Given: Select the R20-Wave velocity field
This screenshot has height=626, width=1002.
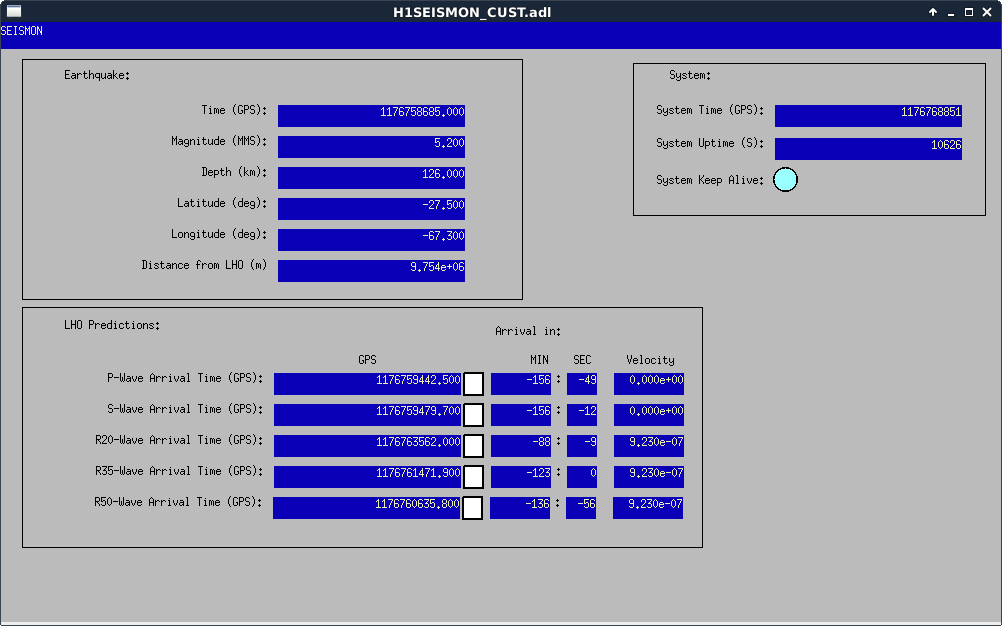Looking at the screenshot, I should [648, 445].
